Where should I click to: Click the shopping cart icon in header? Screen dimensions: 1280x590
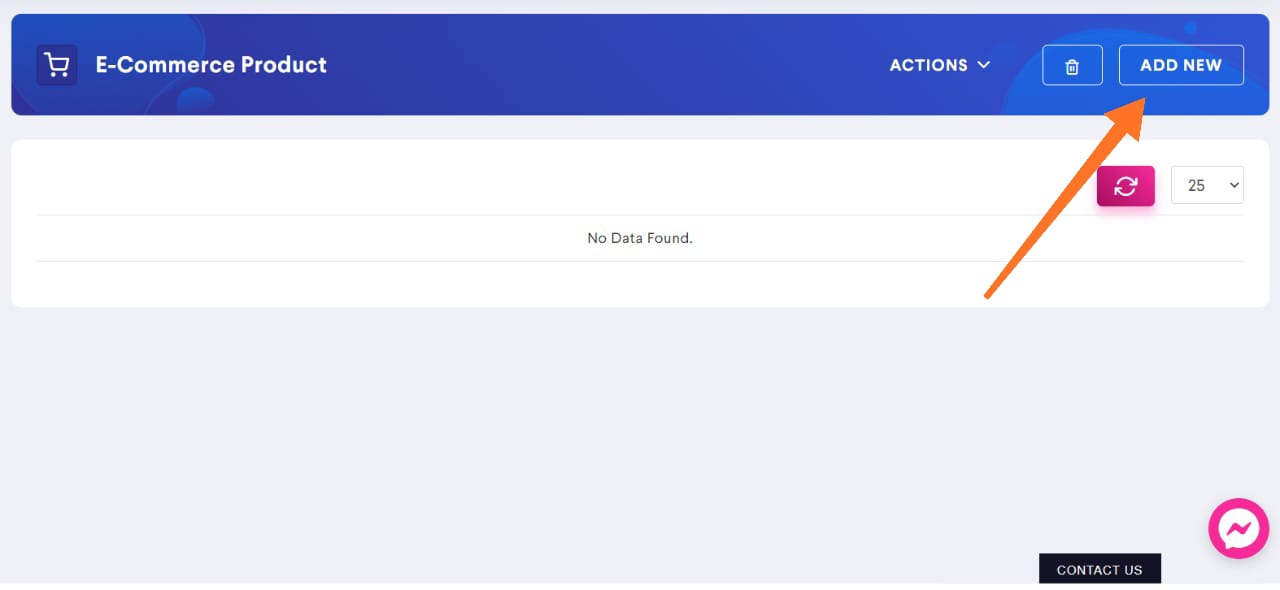tap(57, 65)
